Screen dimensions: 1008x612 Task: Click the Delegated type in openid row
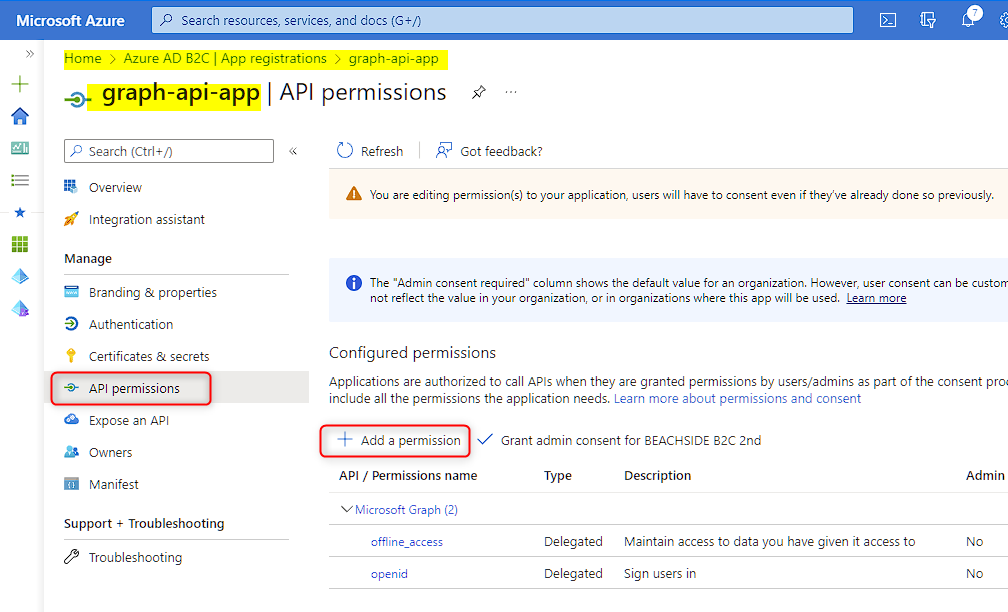(x=573, y=573)
